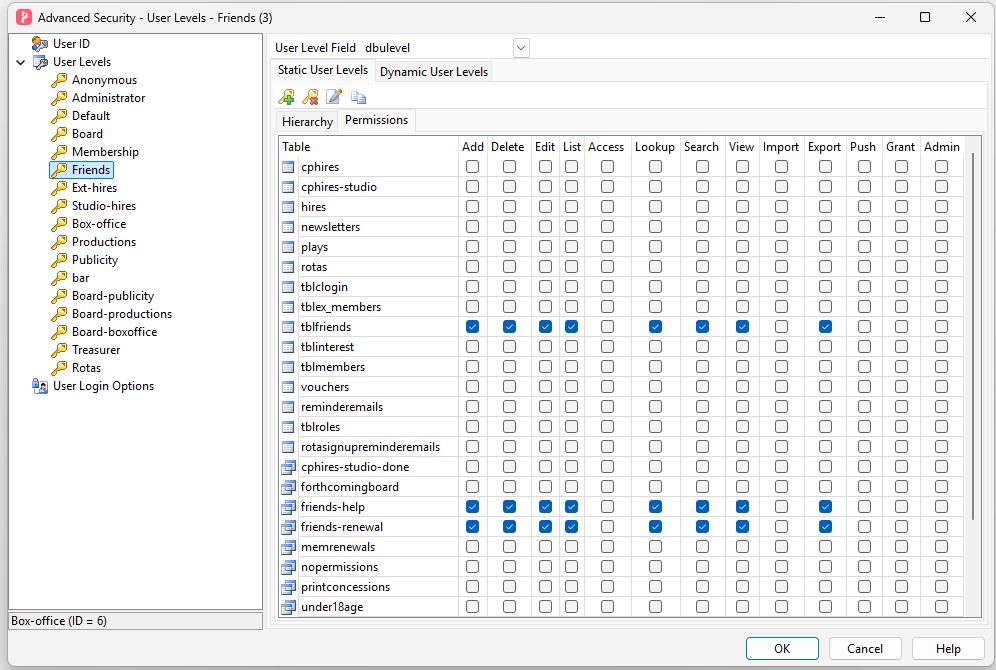Click the key icon beside Administrator

(59, 98)
